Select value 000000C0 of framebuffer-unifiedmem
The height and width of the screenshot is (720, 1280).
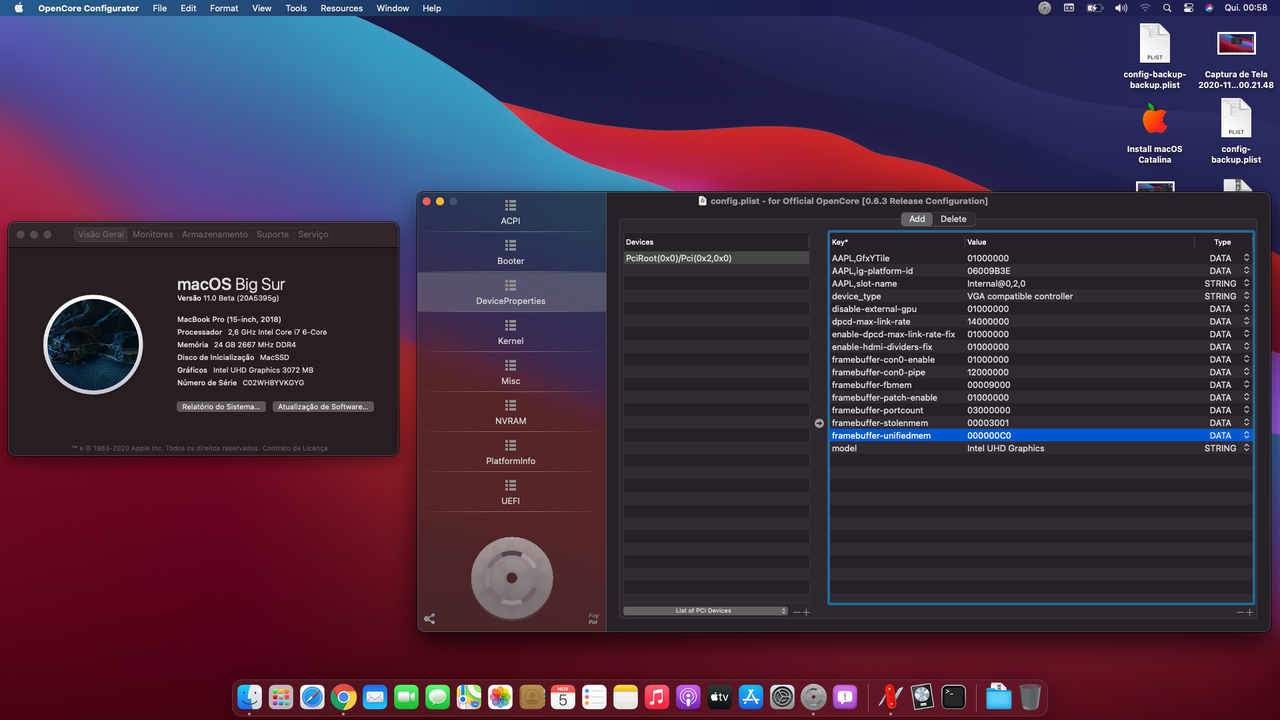pyautogui.click(x=989, y=436)
